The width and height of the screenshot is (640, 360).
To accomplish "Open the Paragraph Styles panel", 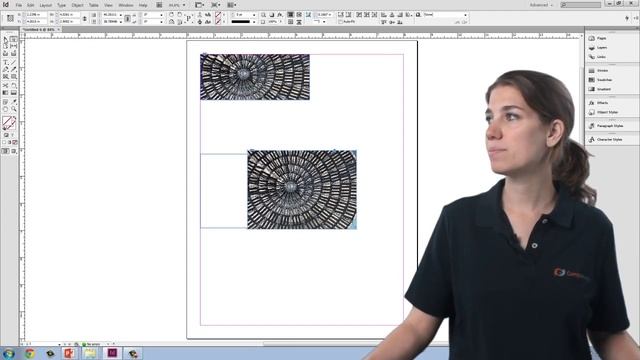I will [x=606, y=126].
